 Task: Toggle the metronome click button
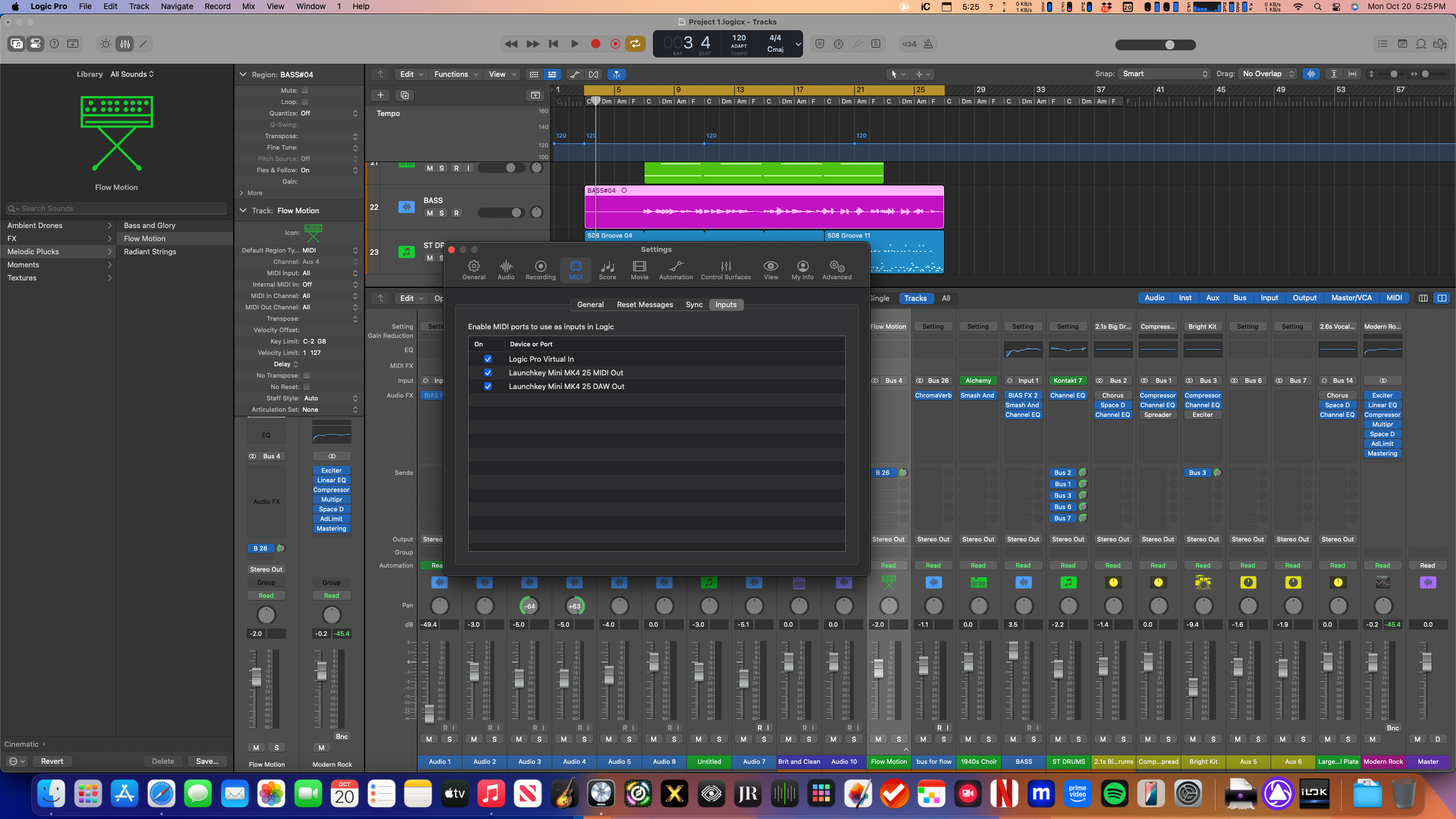tap(928, 44)
